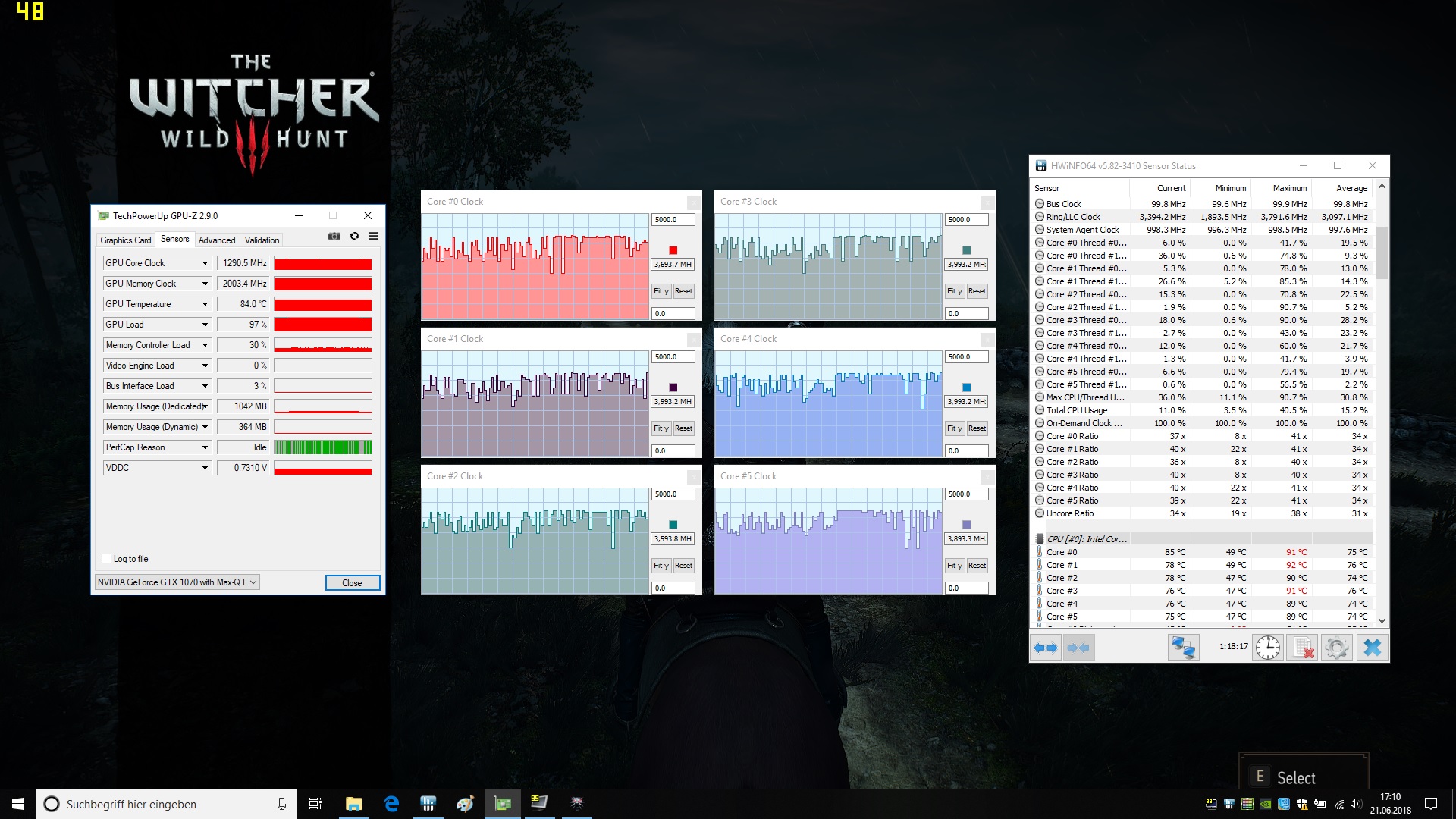Open the GPU-Z hamburger menu

[373, 237]
